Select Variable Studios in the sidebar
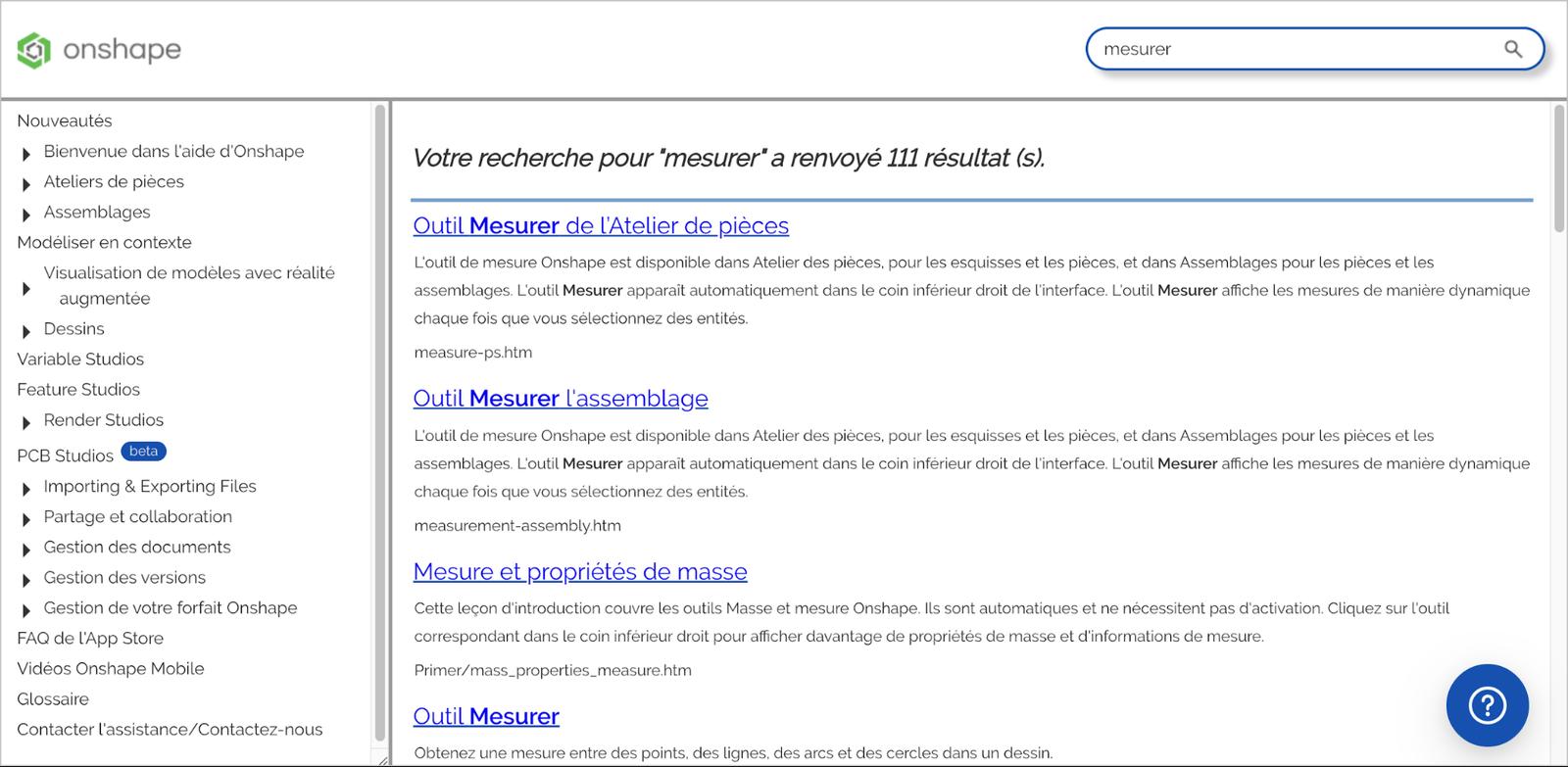Viewport: 1568px width, 767px height. [80, 359]
